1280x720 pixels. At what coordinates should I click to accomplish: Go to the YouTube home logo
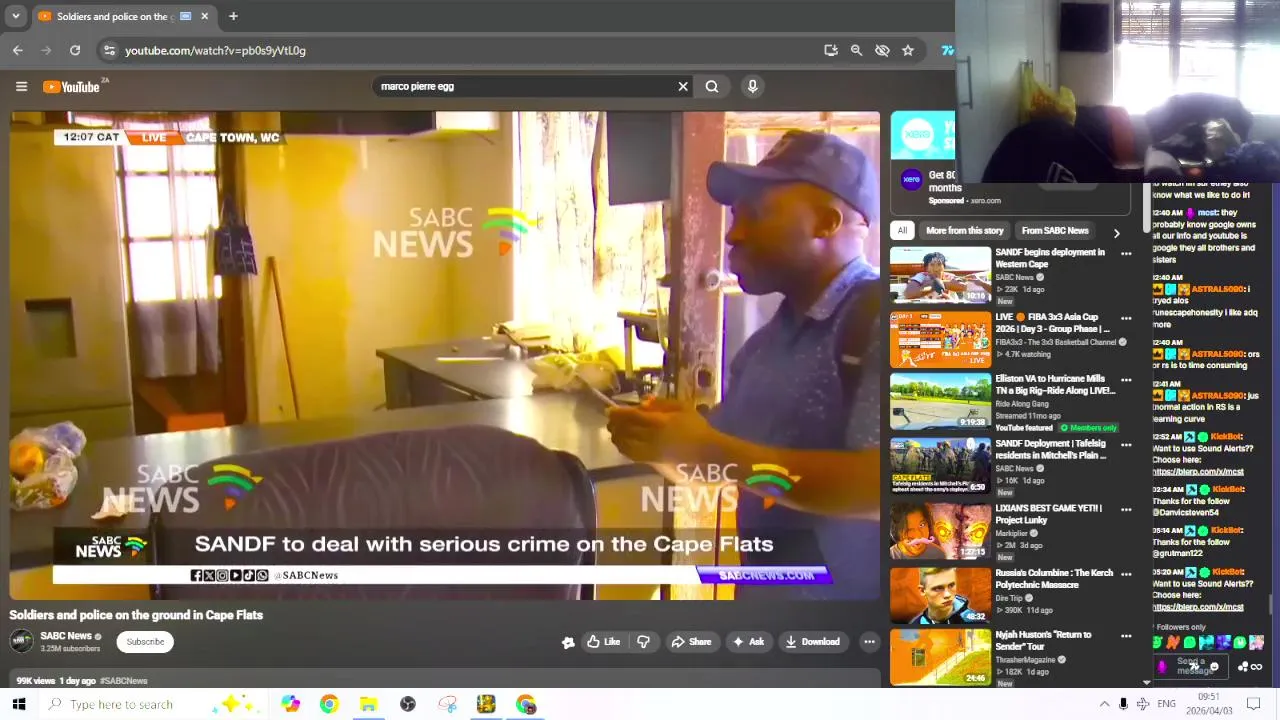click(x=72, y=87)
